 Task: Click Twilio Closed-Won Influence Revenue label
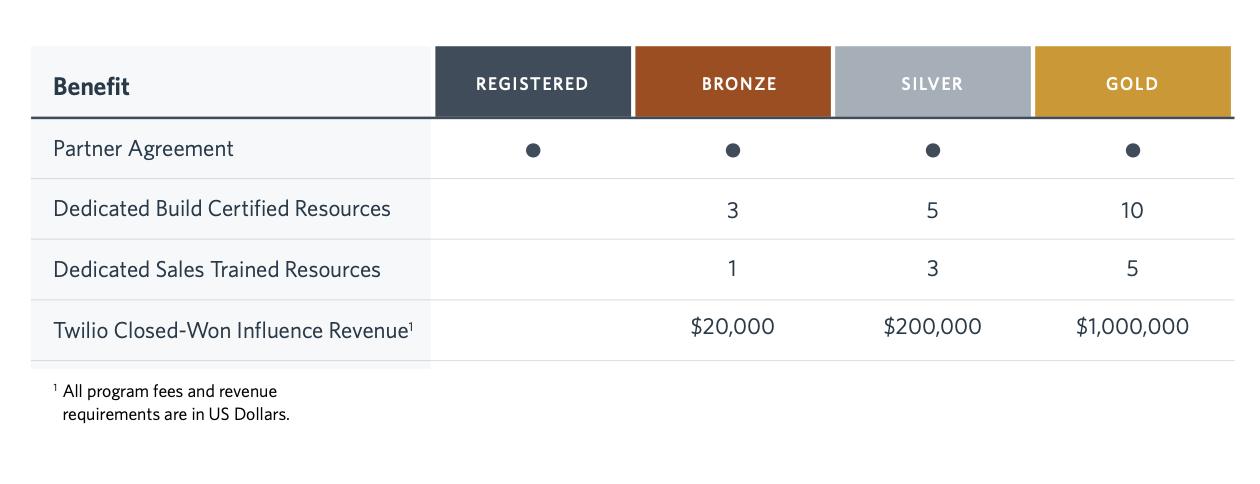click(x=232, y=329)
